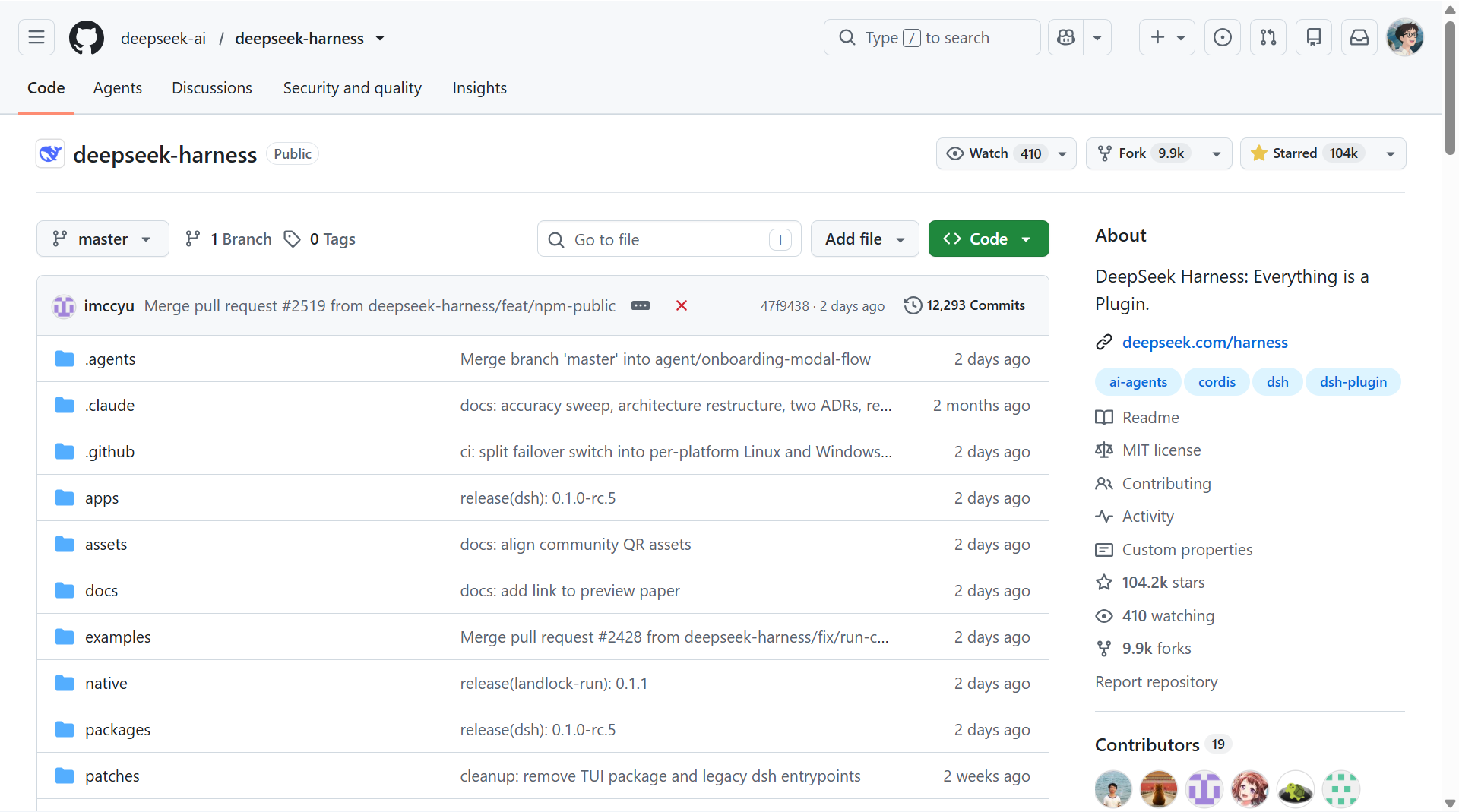Select the cordis topic tag
The height and width of the screenshot is (812, 1459).
click(1217, 382)
